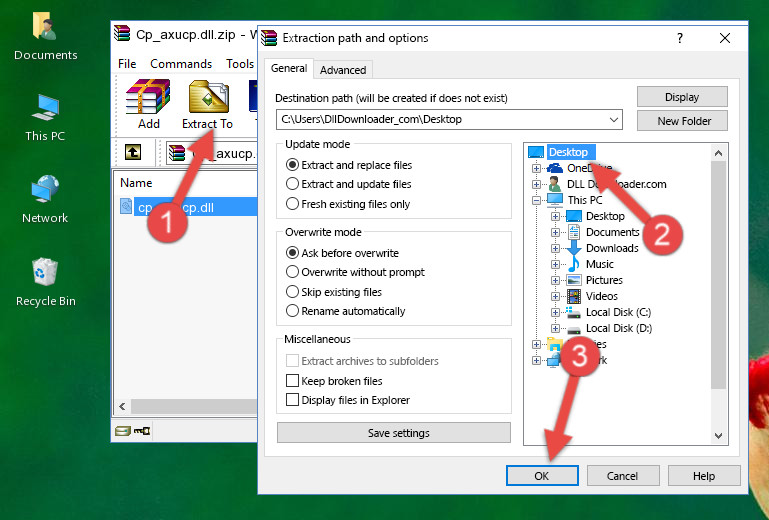This screenshot has width=769, height=520.
Task: Click WinRAR file list scroll-left arrow
Action: [122, 406]
